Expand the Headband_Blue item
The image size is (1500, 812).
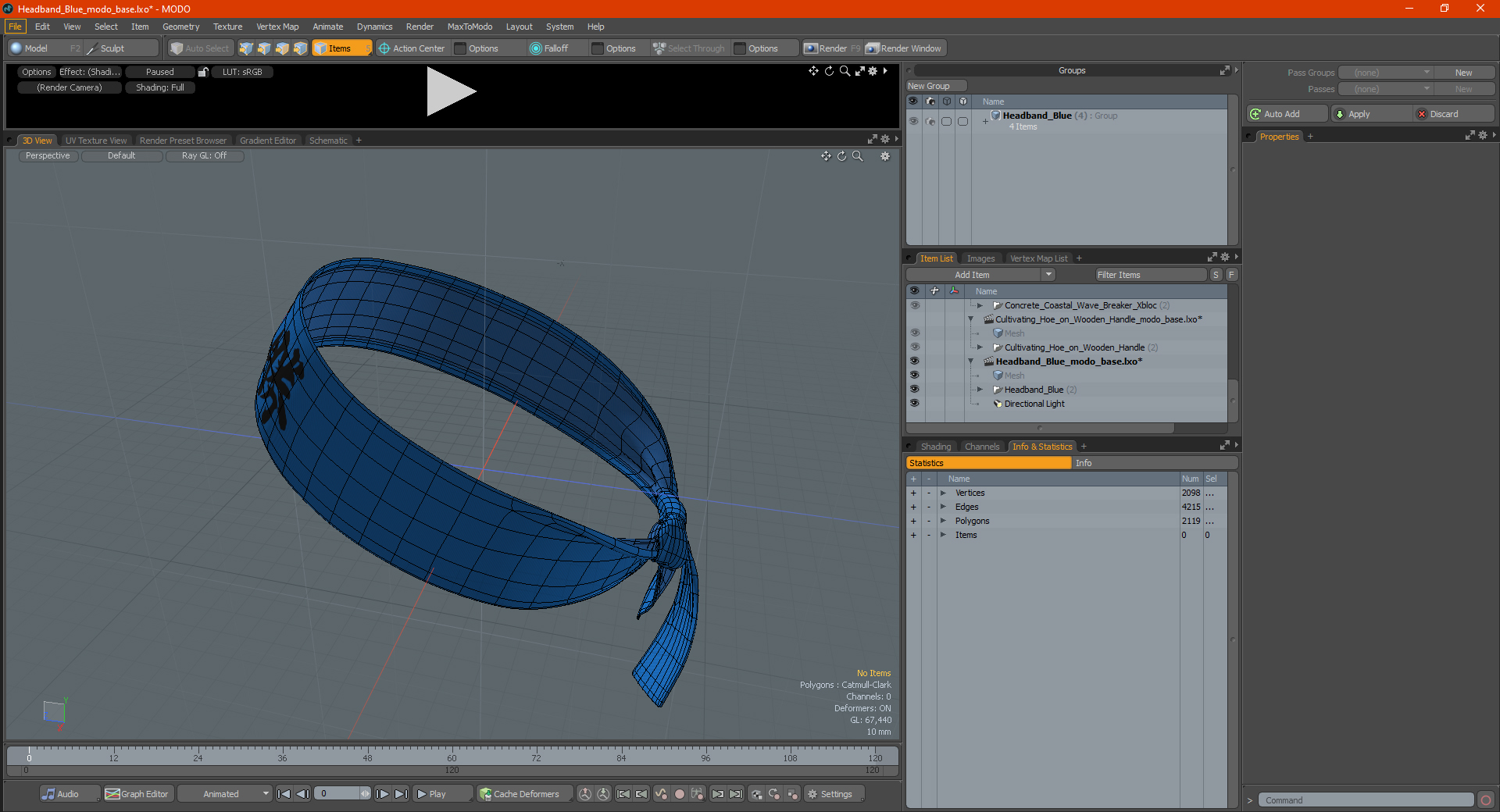click(x=980, y=390)
